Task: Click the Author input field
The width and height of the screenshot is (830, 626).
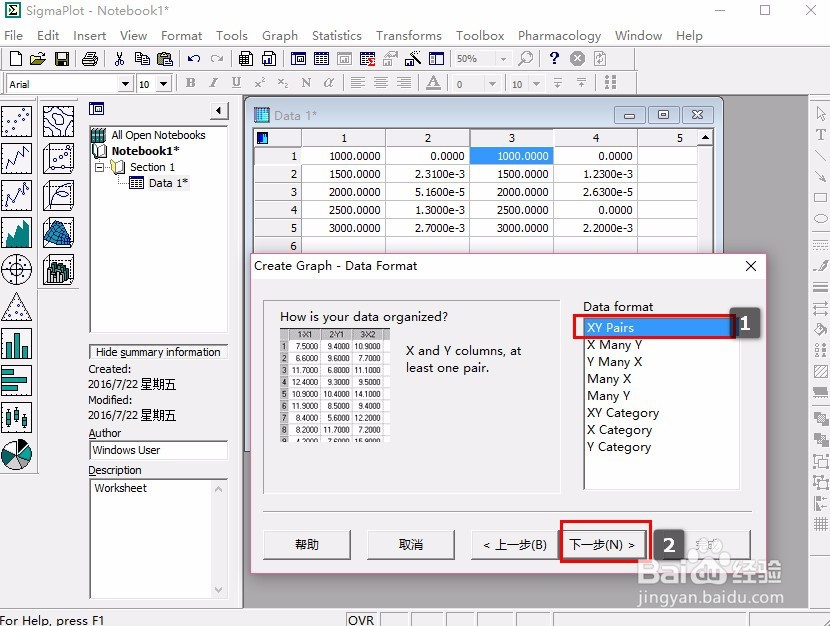Action: (158, 450)
